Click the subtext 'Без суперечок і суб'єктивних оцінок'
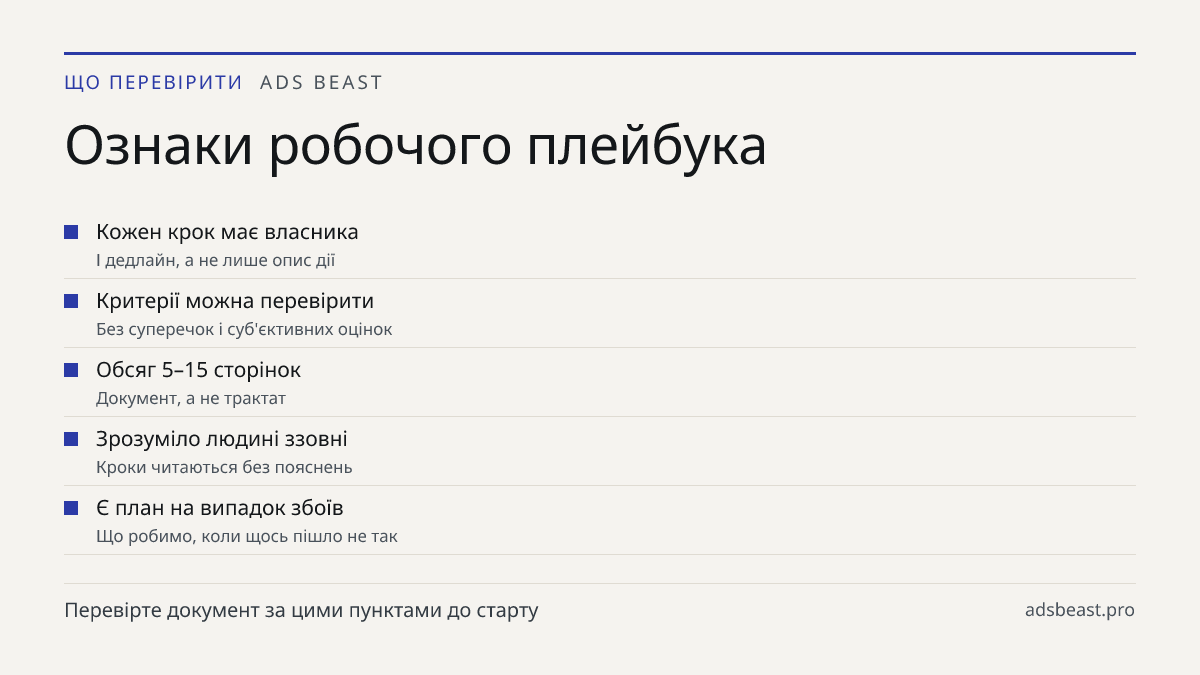This screenshot has height=675, width=1200. click(244, 329)
